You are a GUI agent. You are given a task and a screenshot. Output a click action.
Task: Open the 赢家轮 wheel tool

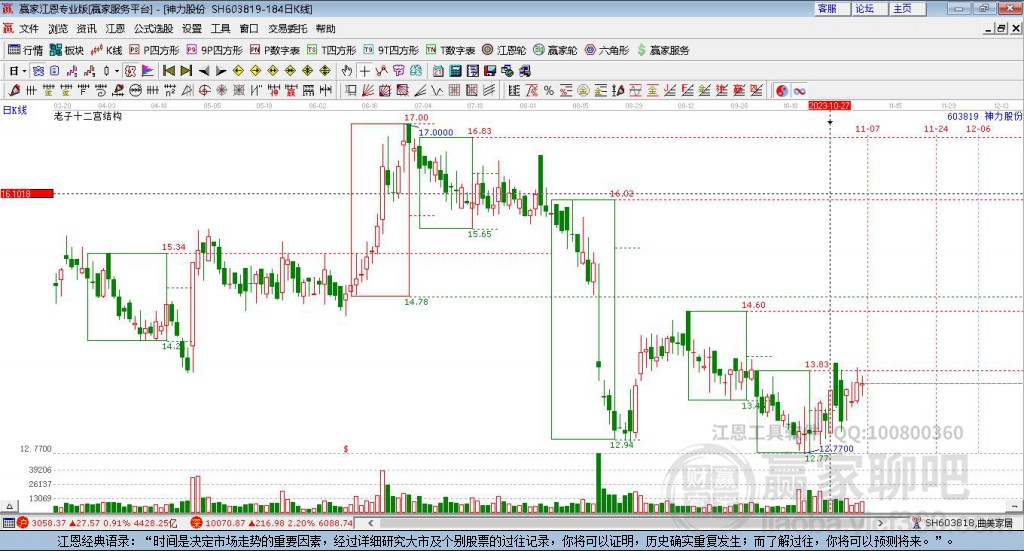[555, 50]
